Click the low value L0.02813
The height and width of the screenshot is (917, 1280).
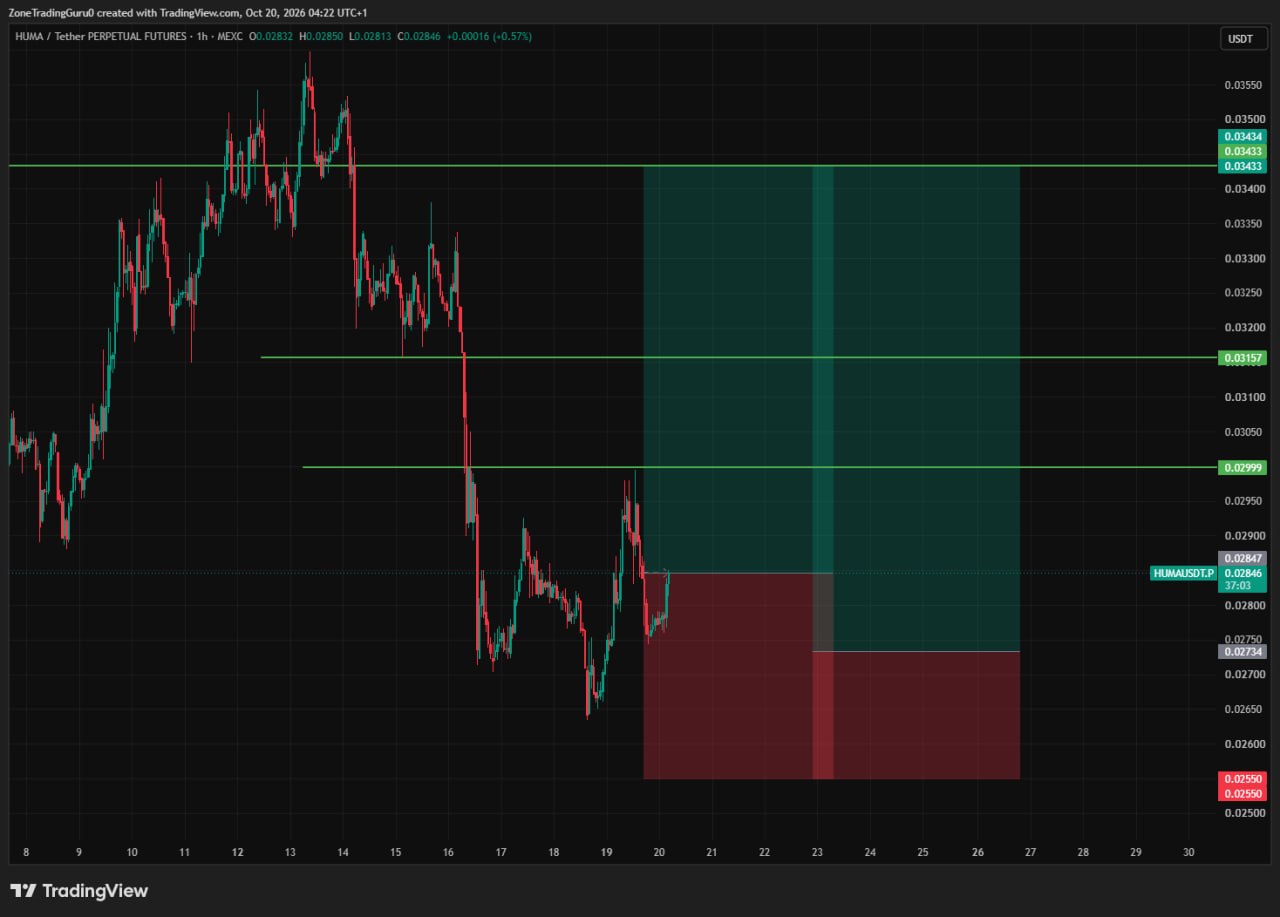click(x=369, y=36)
